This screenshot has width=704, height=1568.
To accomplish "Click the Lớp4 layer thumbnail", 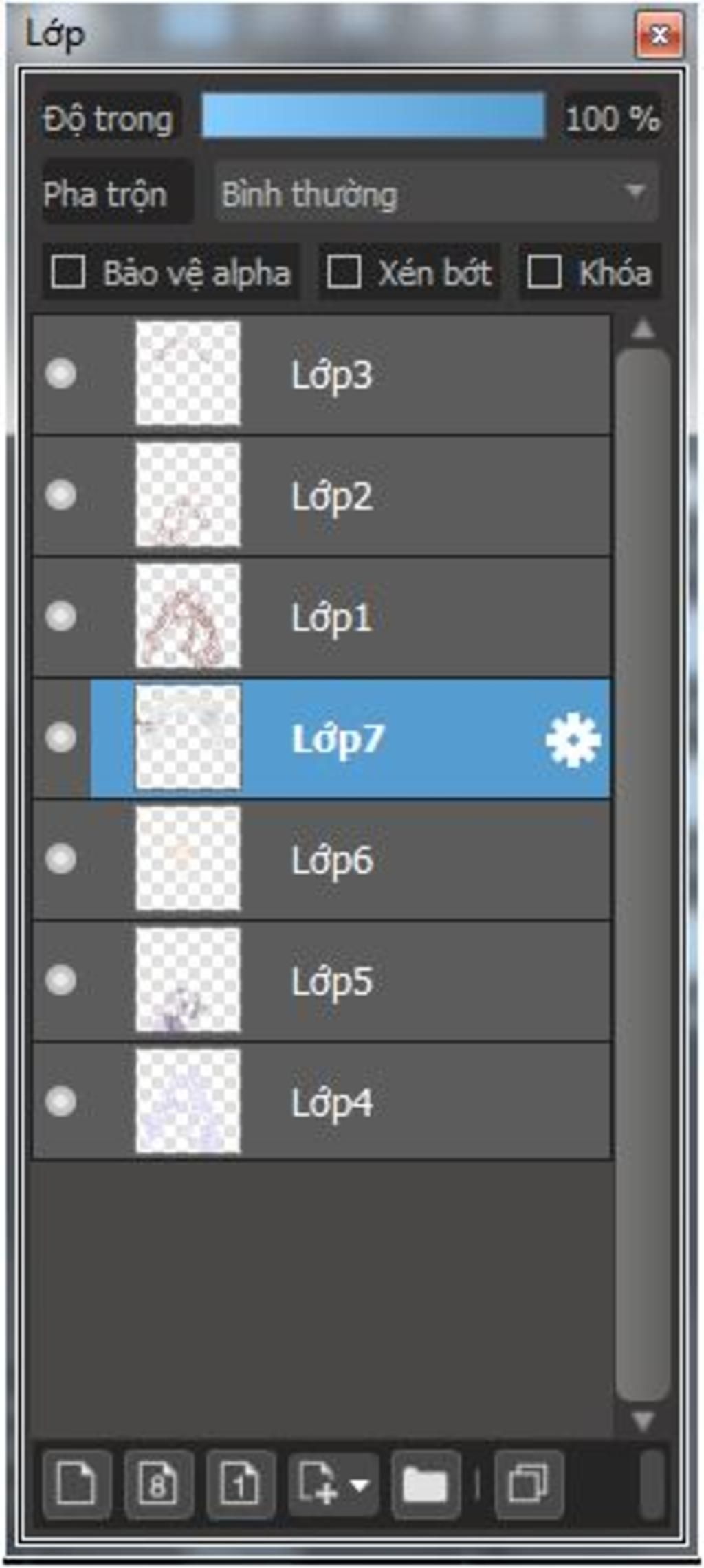I will tap(188, 1101).
